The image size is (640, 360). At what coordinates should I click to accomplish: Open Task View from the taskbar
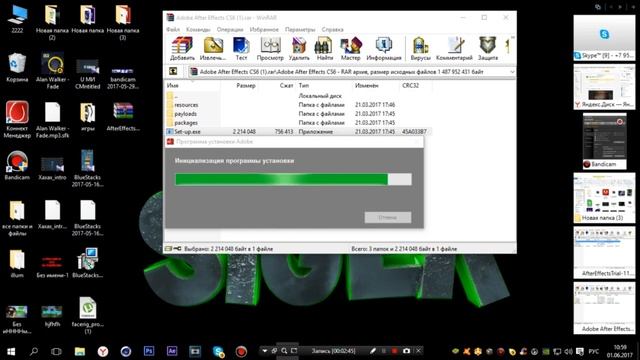(x=56, y=351)
